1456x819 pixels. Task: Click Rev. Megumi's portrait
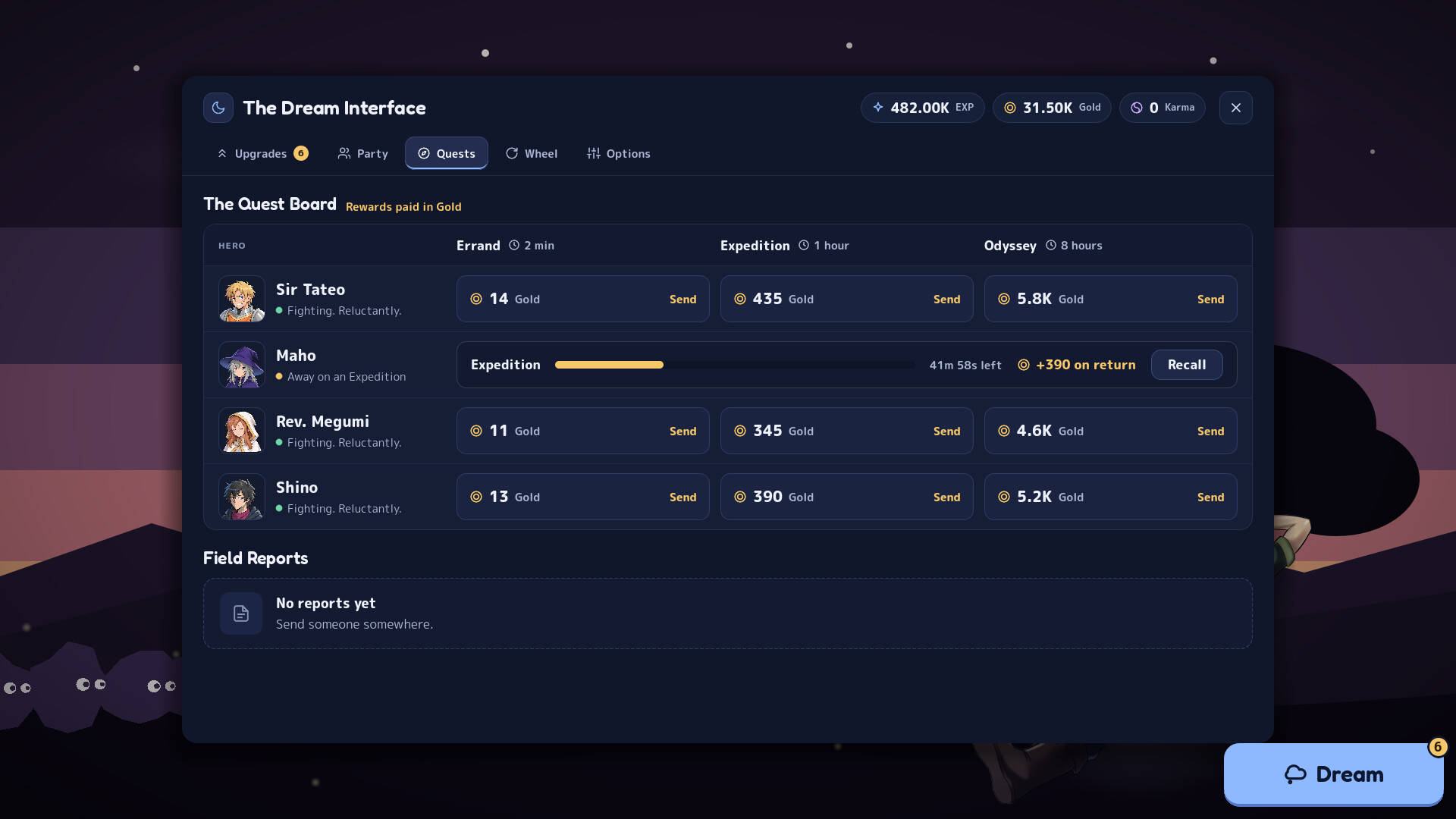tap(242, 431)
